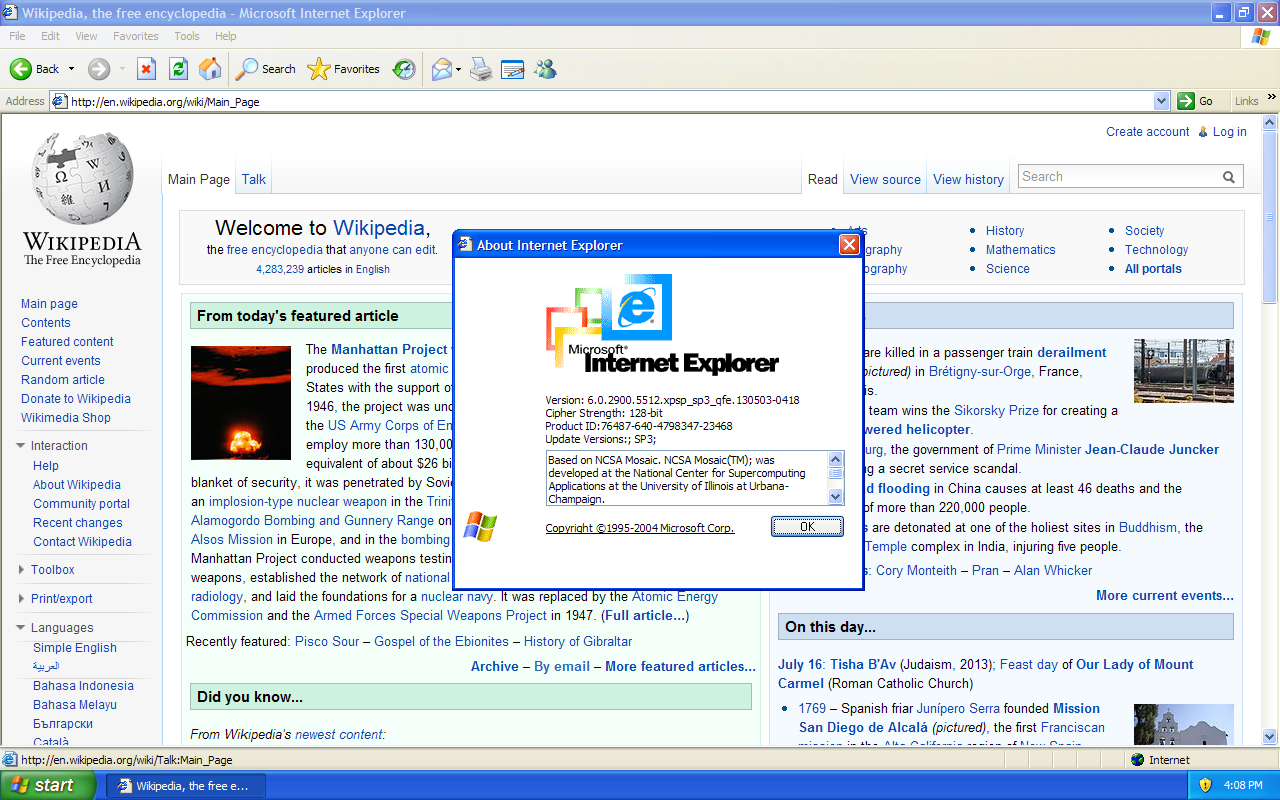This screenshot has height=800, width=1280.
Task: Click the magnifier in the Wikipedia search box
Action: [1229, 177]
